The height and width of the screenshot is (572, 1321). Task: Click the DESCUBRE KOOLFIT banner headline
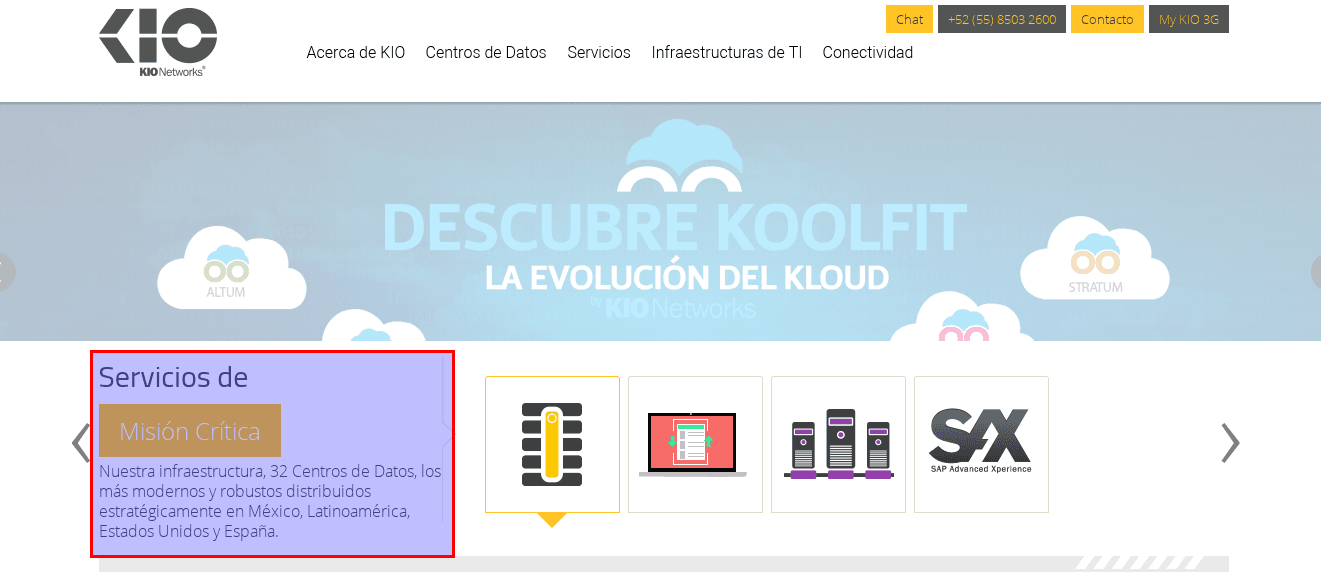(675, 227)
